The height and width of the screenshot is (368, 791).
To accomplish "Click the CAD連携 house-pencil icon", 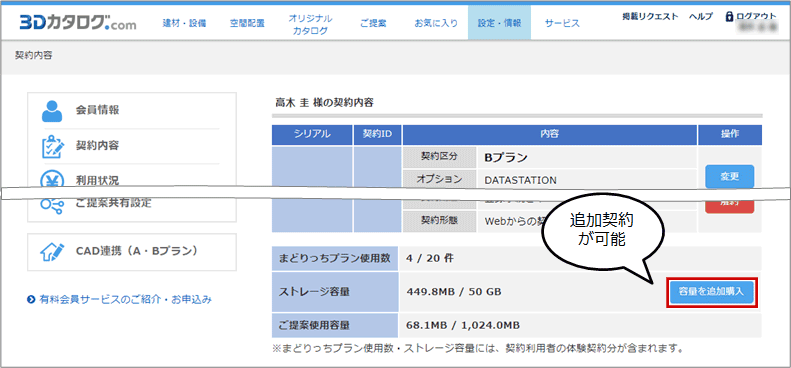I will pyautogui.click(x=52, y=251).
